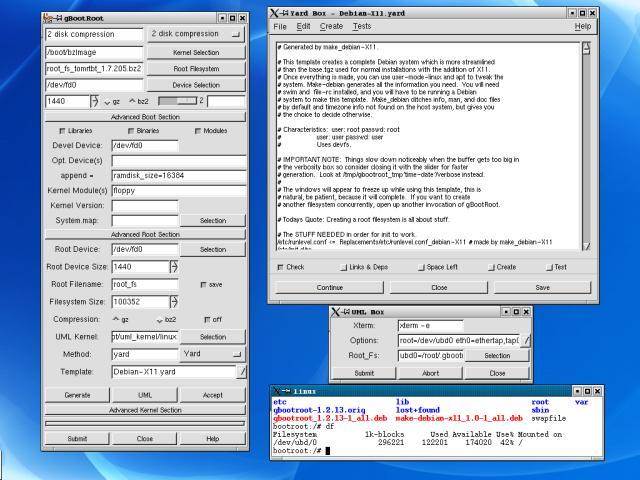Open the gBootRoot window menu icon
Screen dimensions: 640x480
click(x=48, y=18)
